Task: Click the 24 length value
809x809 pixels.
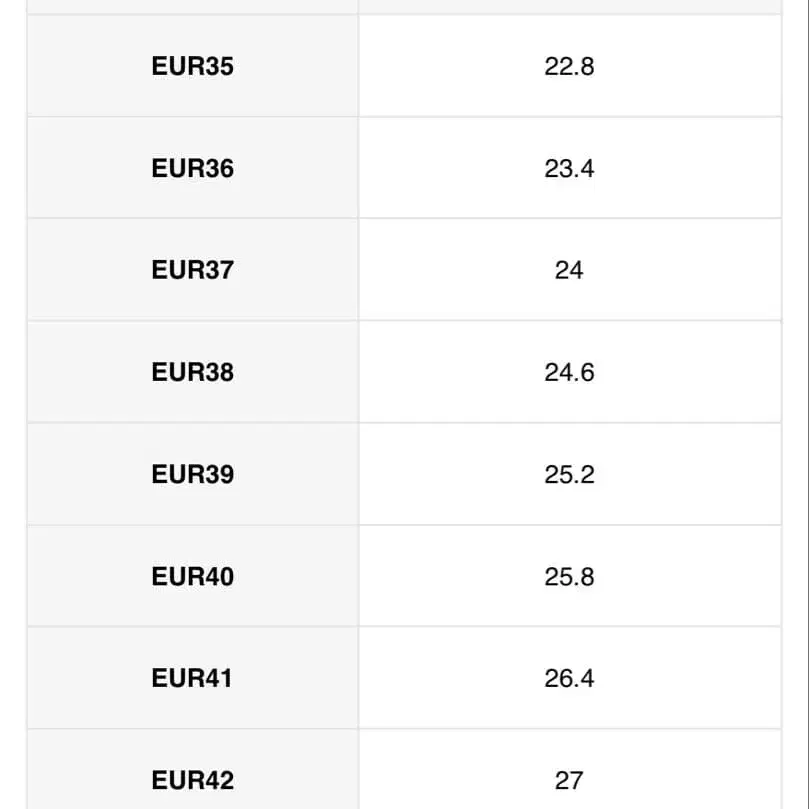Action: 569,270
